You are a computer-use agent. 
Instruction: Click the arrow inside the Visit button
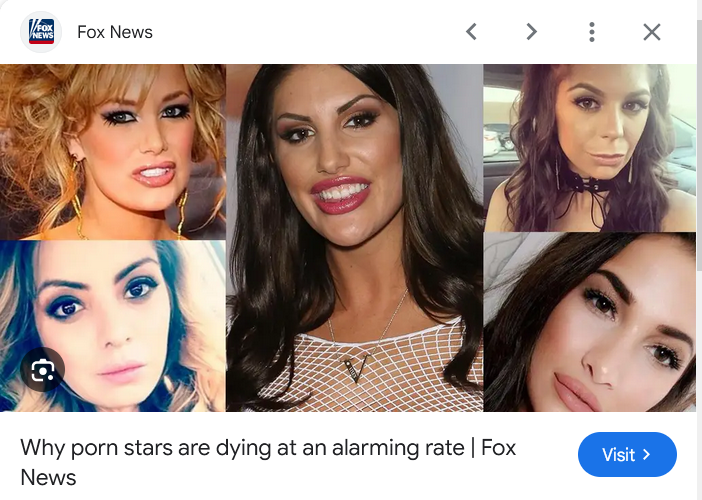[646, 454]
